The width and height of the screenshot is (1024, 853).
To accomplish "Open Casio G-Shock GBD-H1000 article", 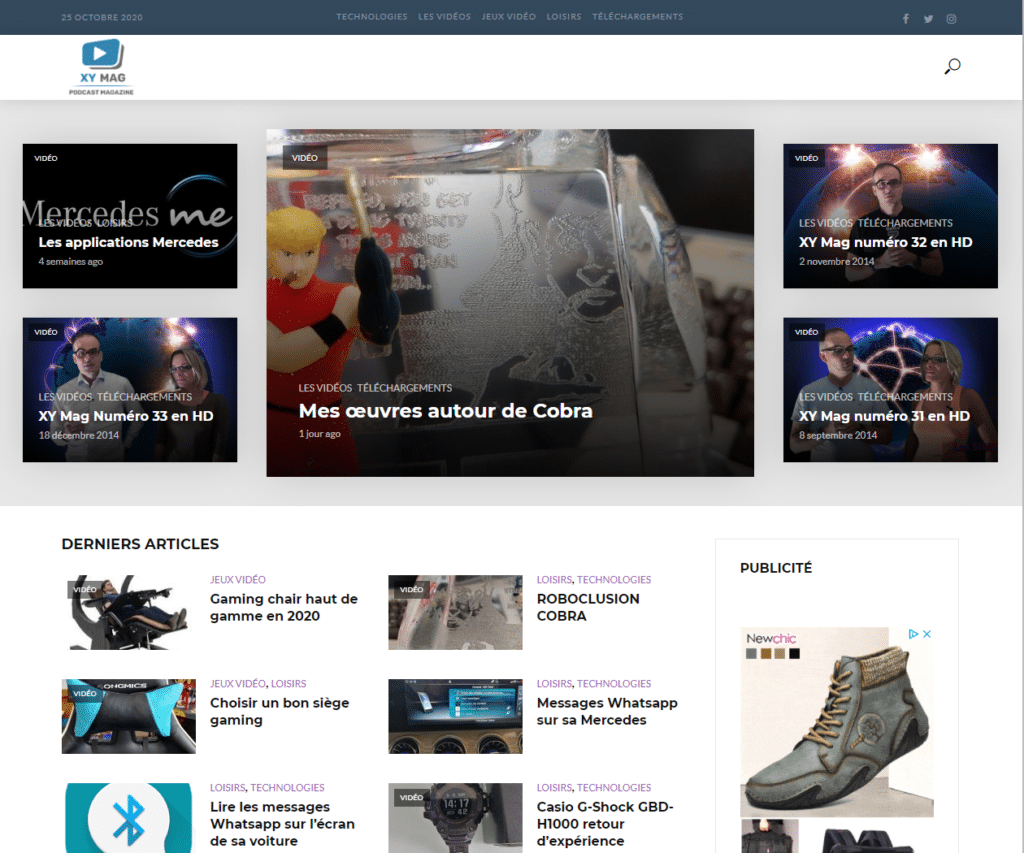I will [x=605, y=824].
